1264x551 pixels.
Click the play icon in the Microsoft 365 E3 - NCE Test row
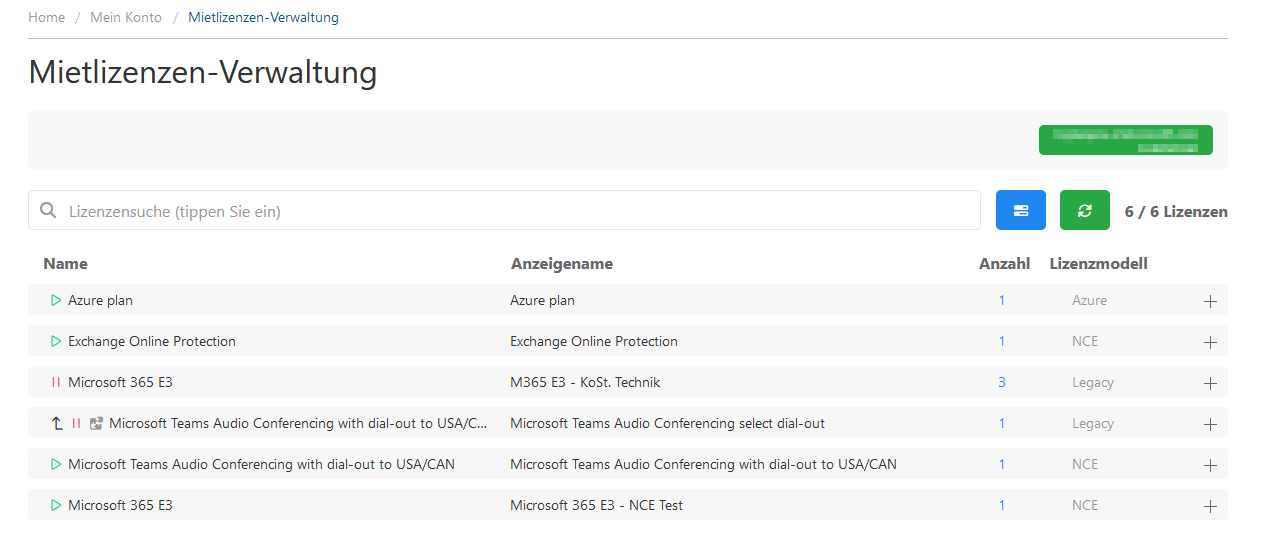[56, 505]
